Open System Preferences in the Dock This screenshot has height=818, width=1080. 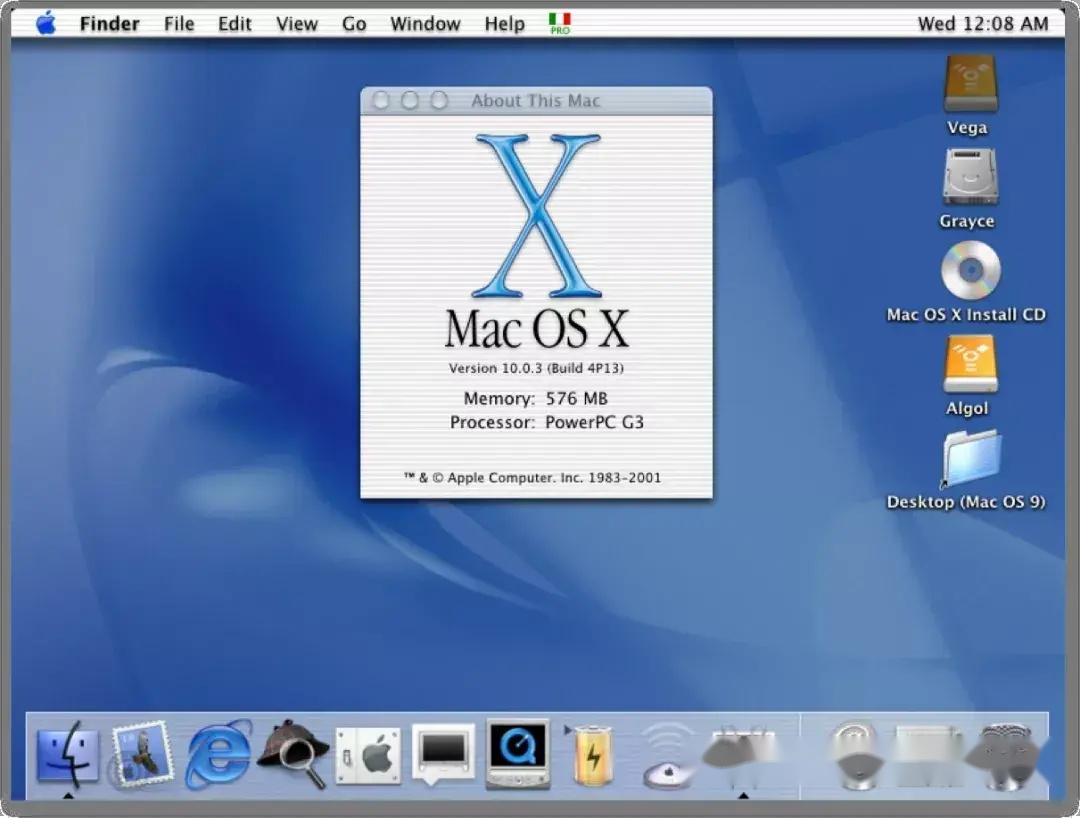coord(368,755)
